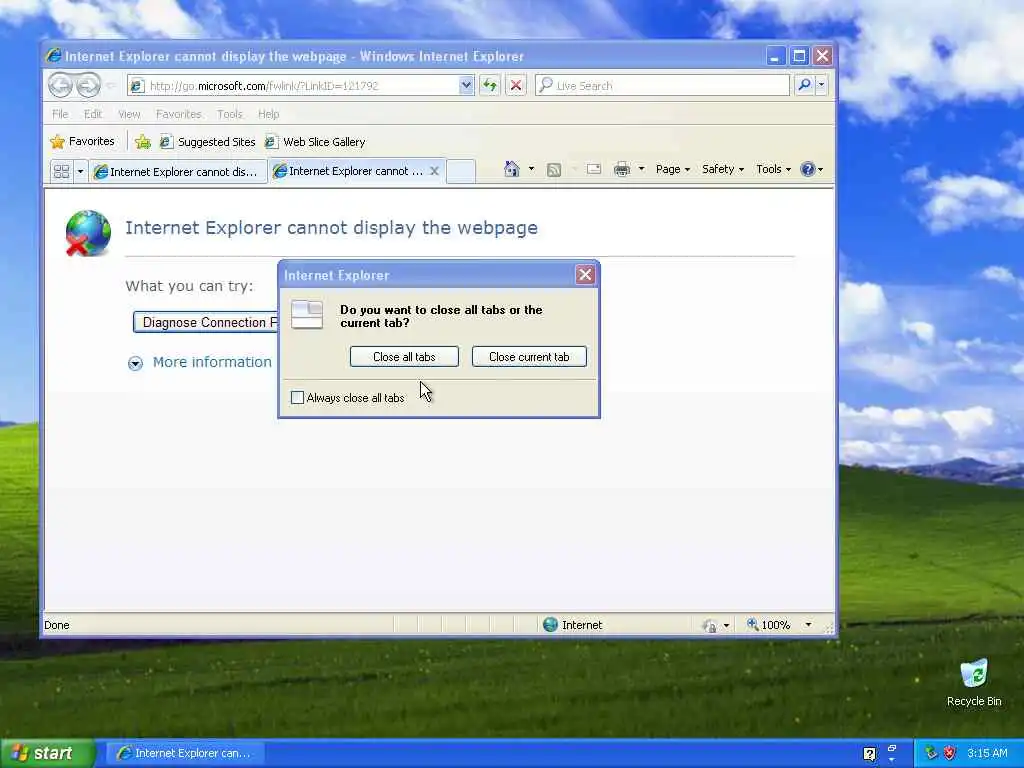Image resolution: width=1024 pixels, height=768 pixels.
Task: Click the Back navigation arrow
Action: coord(61,85)
